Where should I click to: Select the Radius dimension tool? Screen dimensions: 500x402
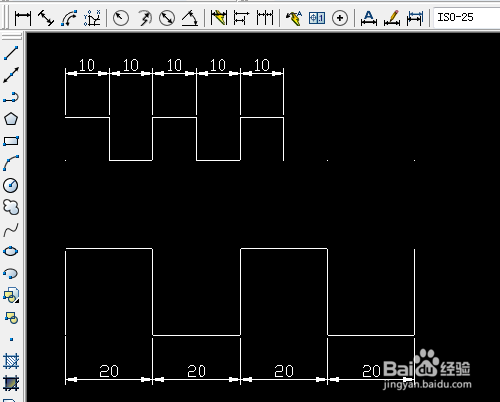(x=121, y=18)
